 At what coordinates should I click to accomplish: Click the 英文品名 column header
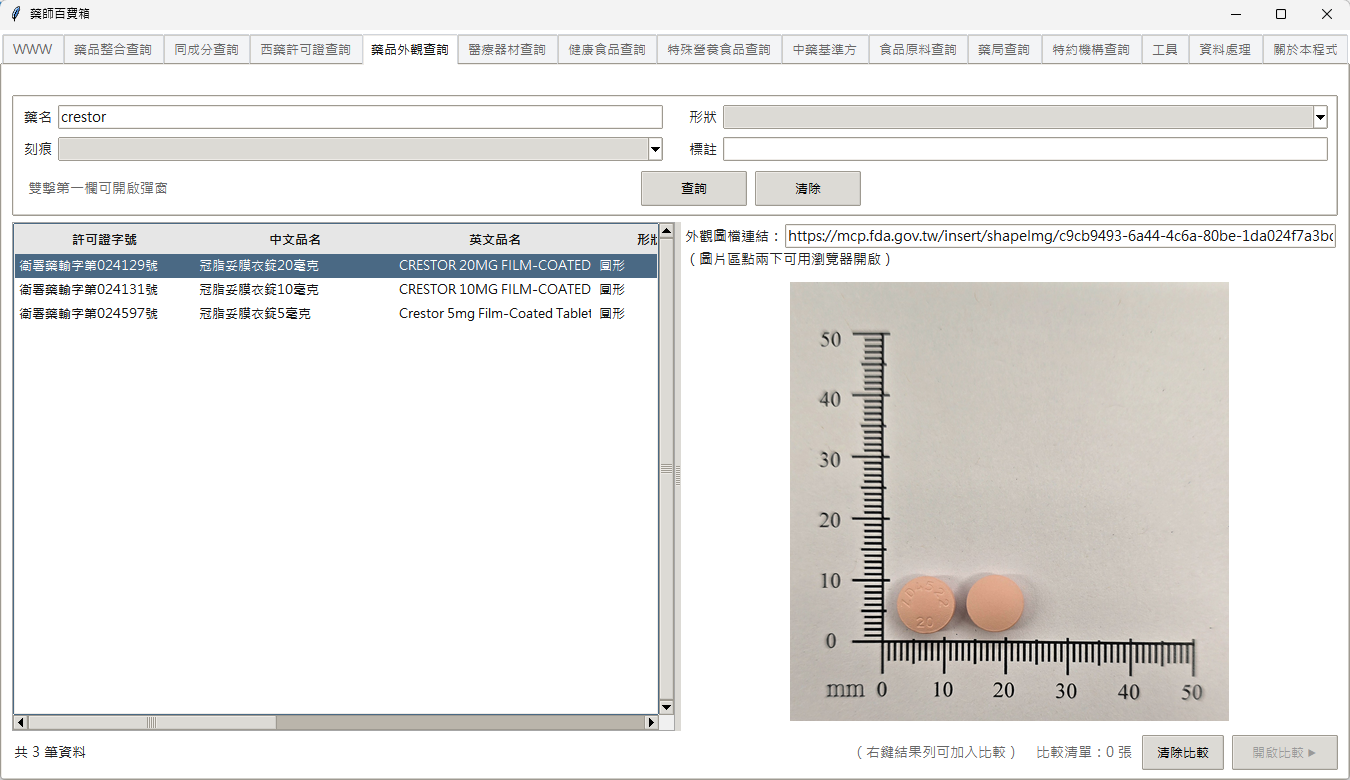click(495, 240)
